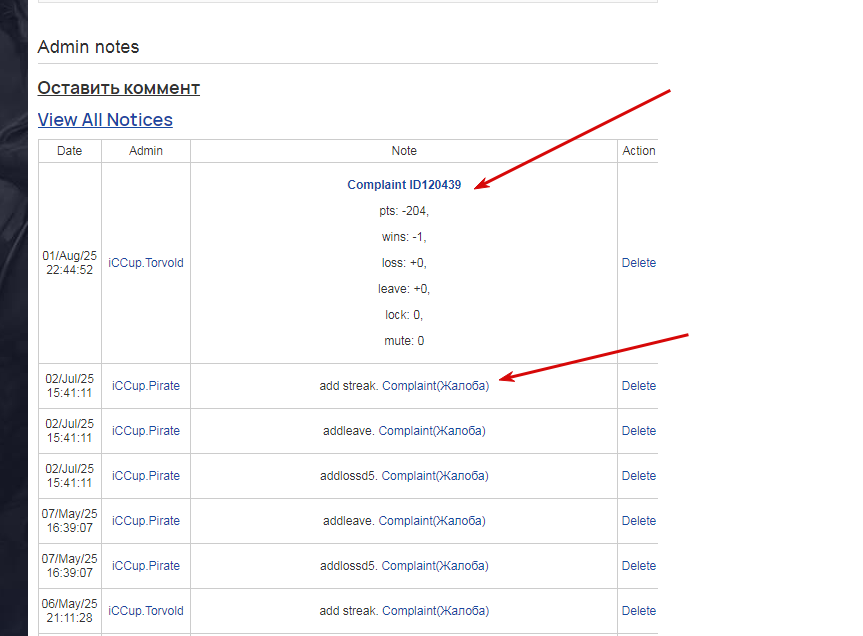Open the Оставить коммент link
The image size is (863, 636).
(118, 88)
